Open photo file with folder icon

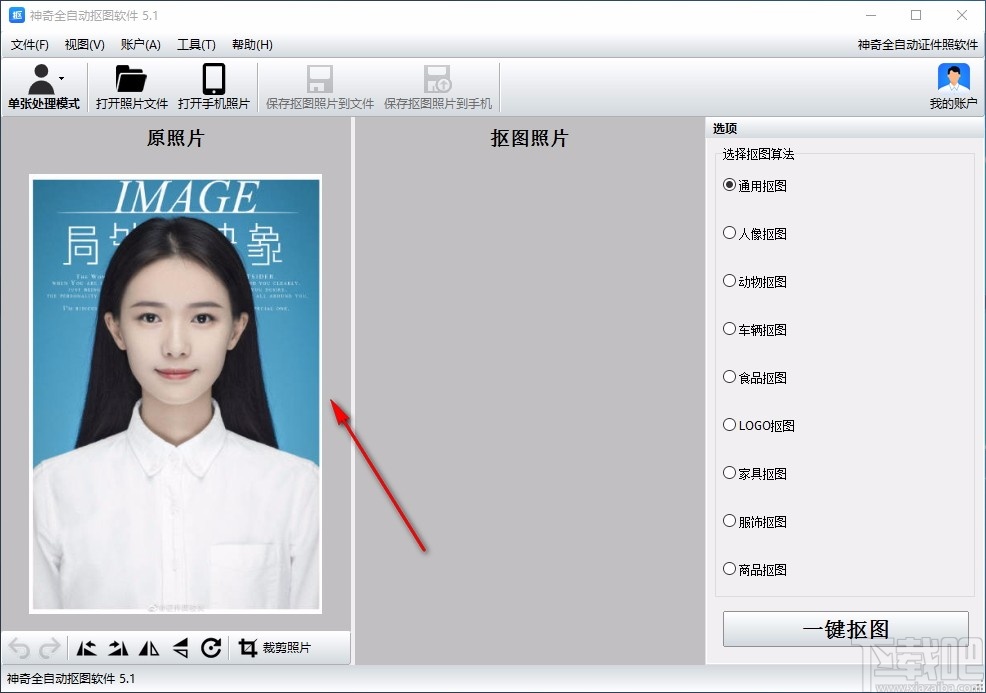131,79
